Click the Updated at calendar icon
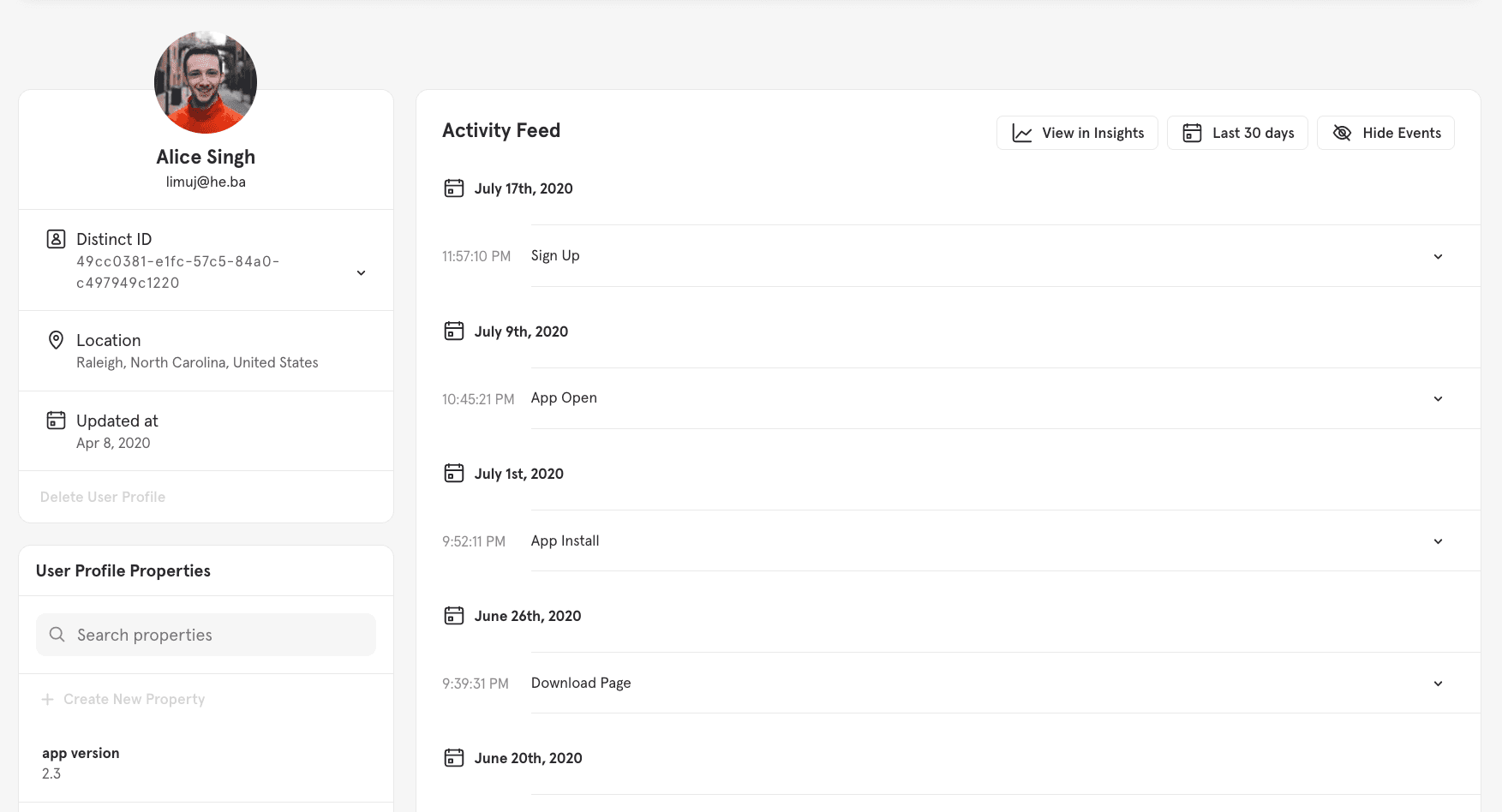The height and width of the screenshot is (812, 1502). pos(56,421)
